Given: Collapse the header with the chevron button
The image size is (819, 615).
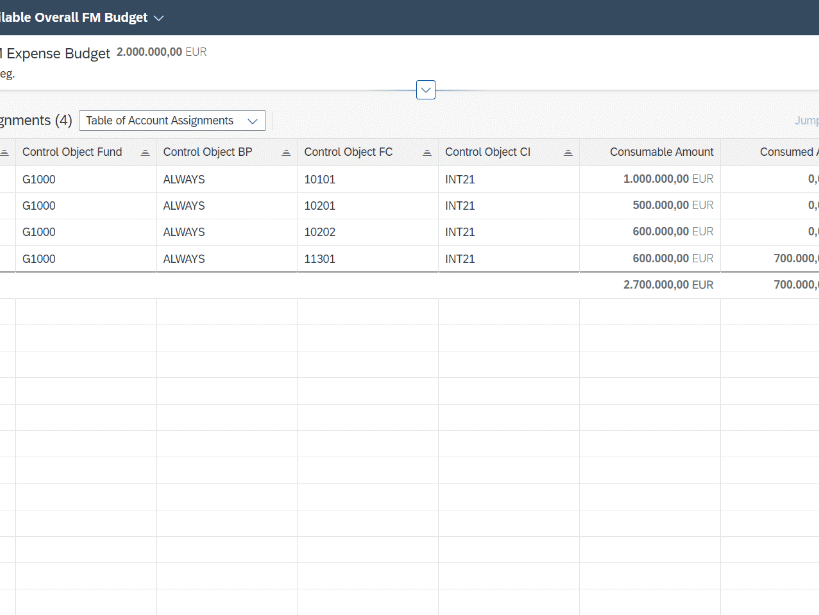Looking at the screenshot, I should point(426,90).
